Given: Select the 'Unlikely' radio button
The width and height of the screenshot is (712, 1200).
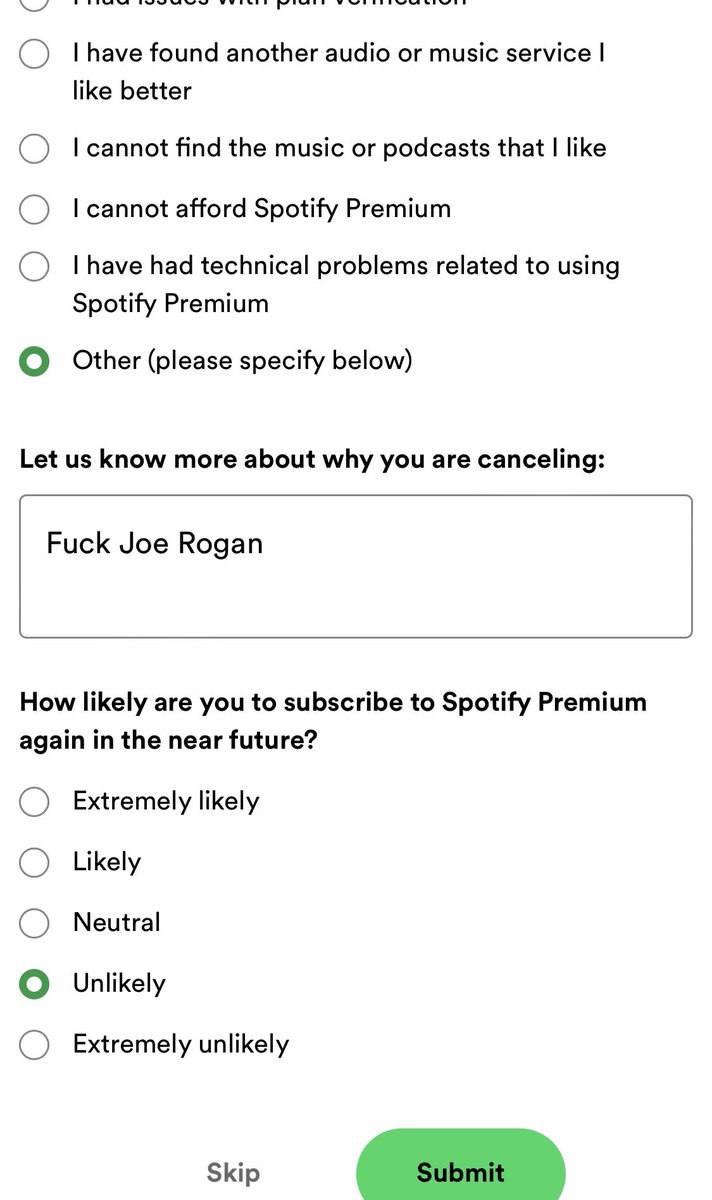Looking at the screenshot, I should click(x=34, y=984).
